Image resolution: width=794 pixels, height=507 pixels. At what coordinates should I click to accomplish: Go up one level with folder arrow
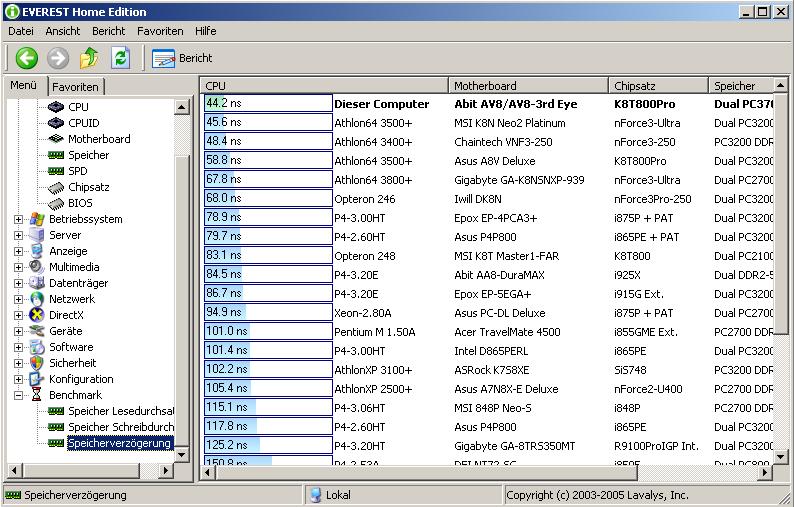[x=89, y=58]
